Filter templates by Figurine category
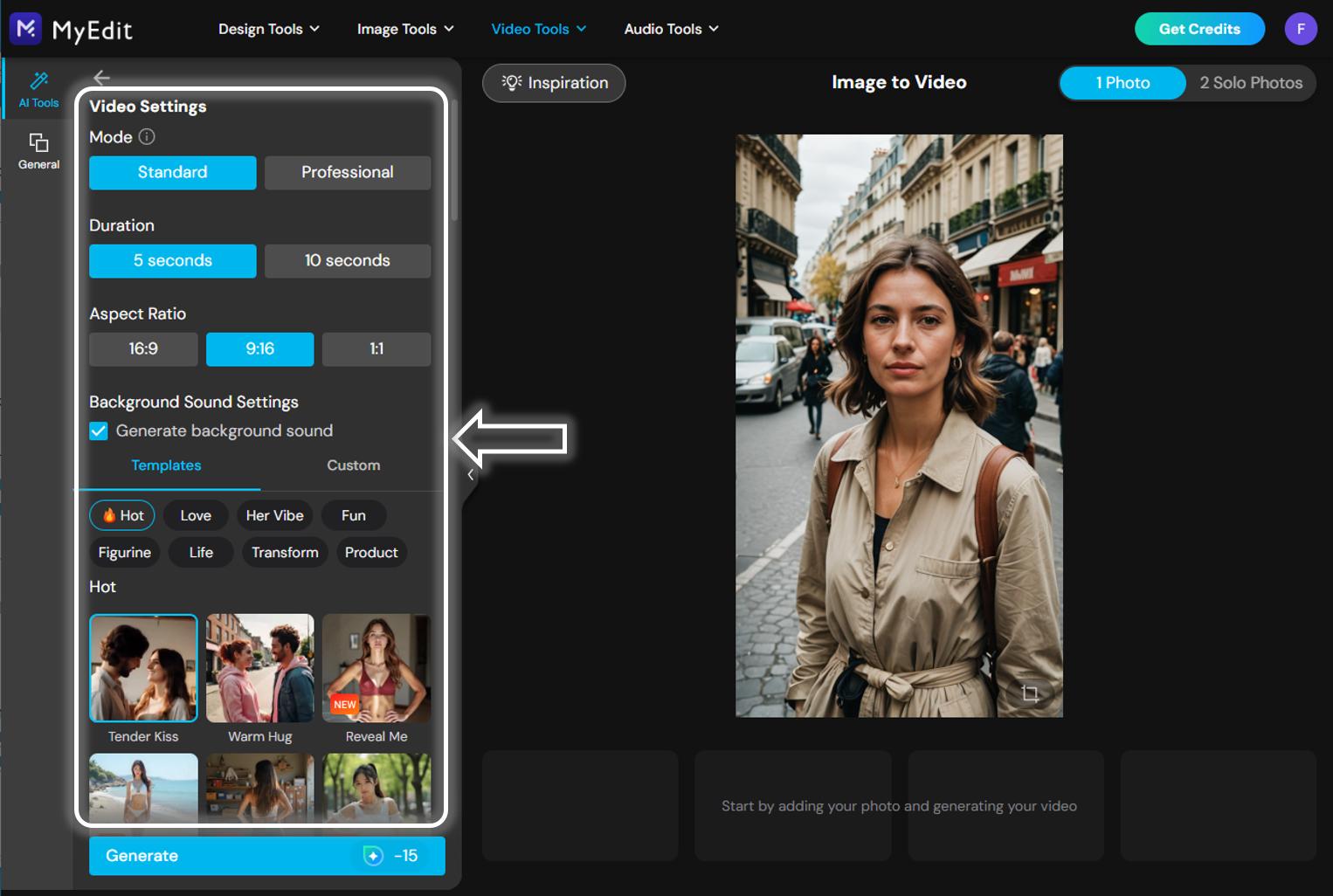Screen dimensions: 1333x896 tap(125, 552)
